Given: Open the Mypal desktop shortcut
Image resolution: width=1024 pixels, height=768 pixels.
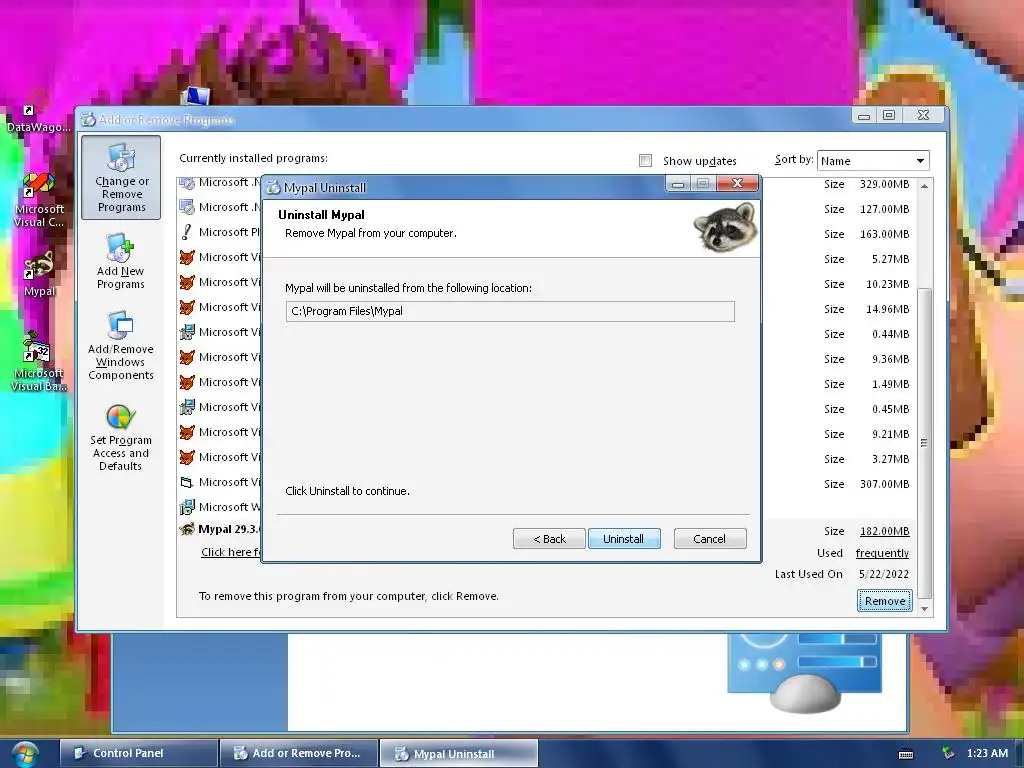Looking at the screenshot, I should [x=39, y=274].
